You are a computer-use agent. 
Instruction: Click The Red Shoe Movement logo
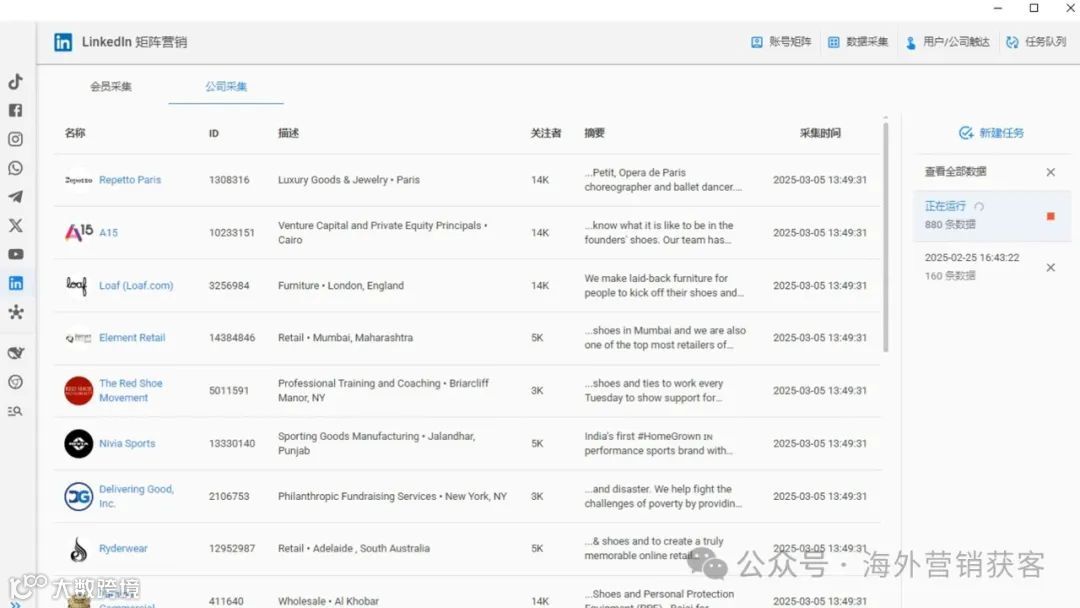[x=79, y=390]
